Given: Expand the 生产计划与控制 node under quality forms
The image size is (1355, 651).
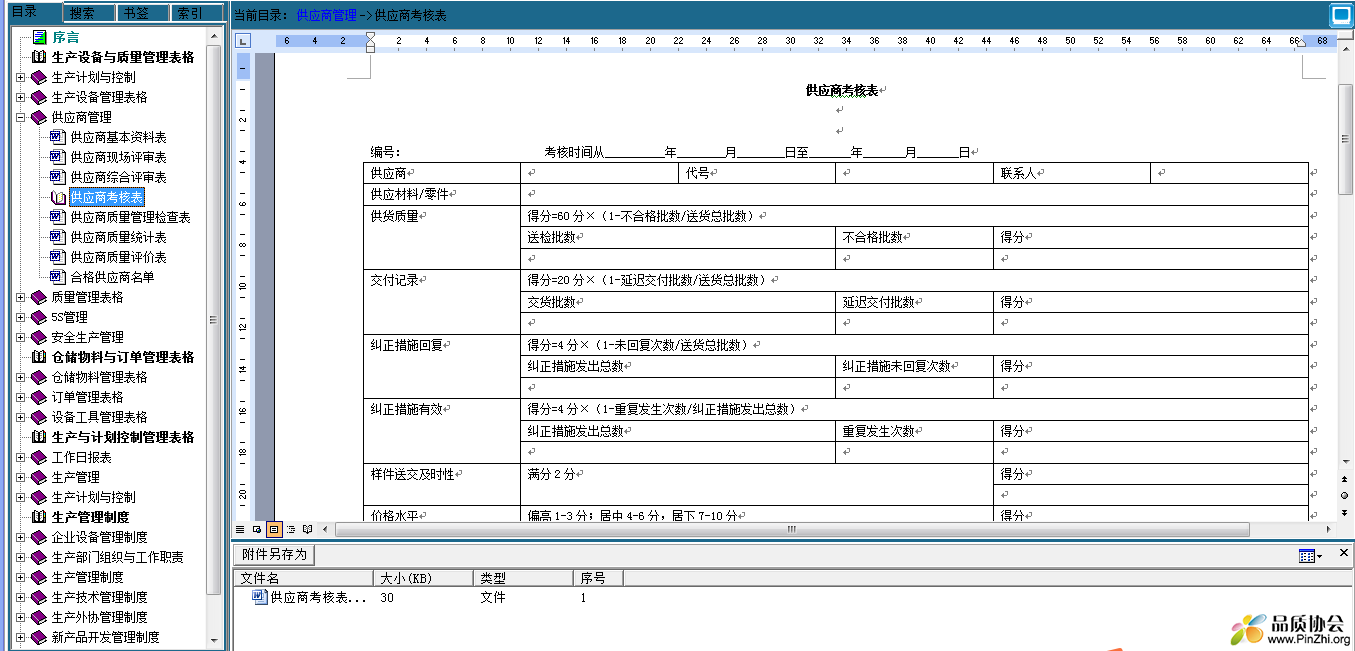Looking at the screenshot, I should pos(21,77).
